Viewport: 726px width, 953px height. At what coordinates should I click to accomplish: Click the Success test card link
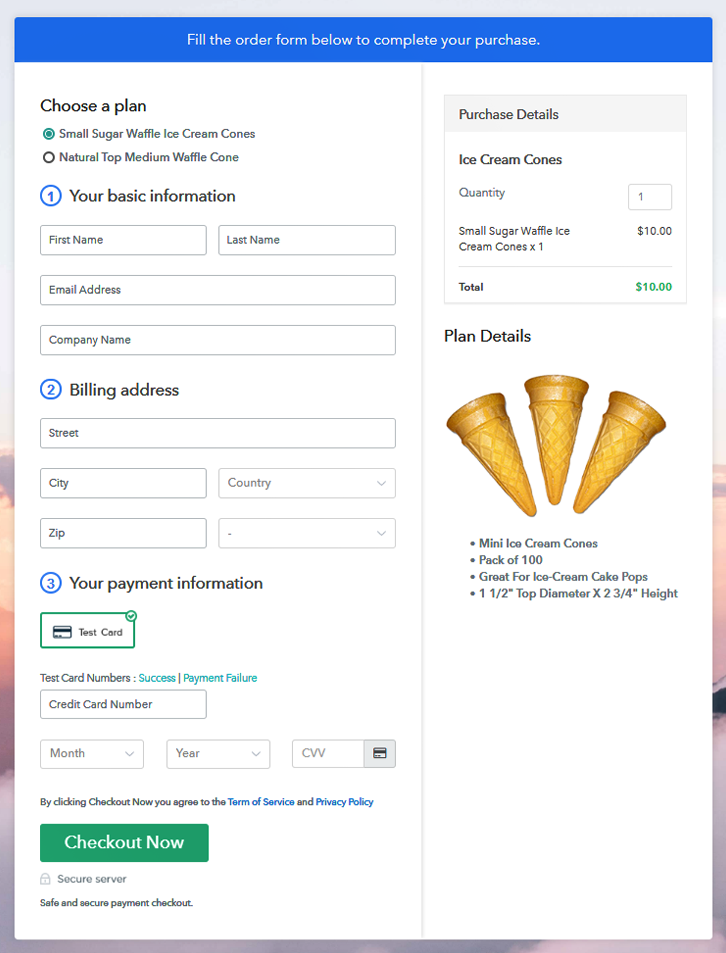coord(157,678)
